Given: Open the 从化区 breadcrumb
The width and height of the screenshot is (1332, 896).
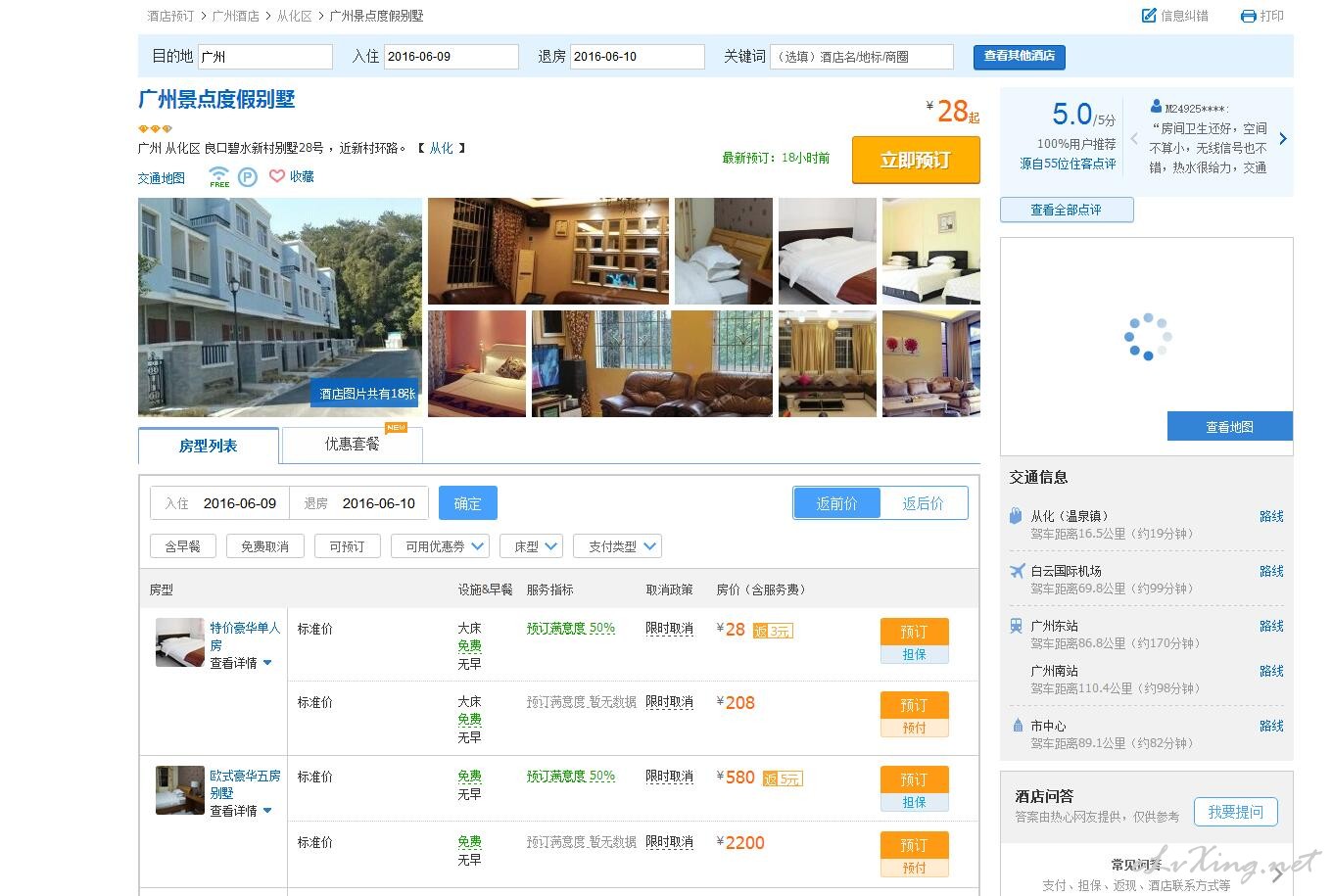Looking at the screenshot, I should point(294,16).
